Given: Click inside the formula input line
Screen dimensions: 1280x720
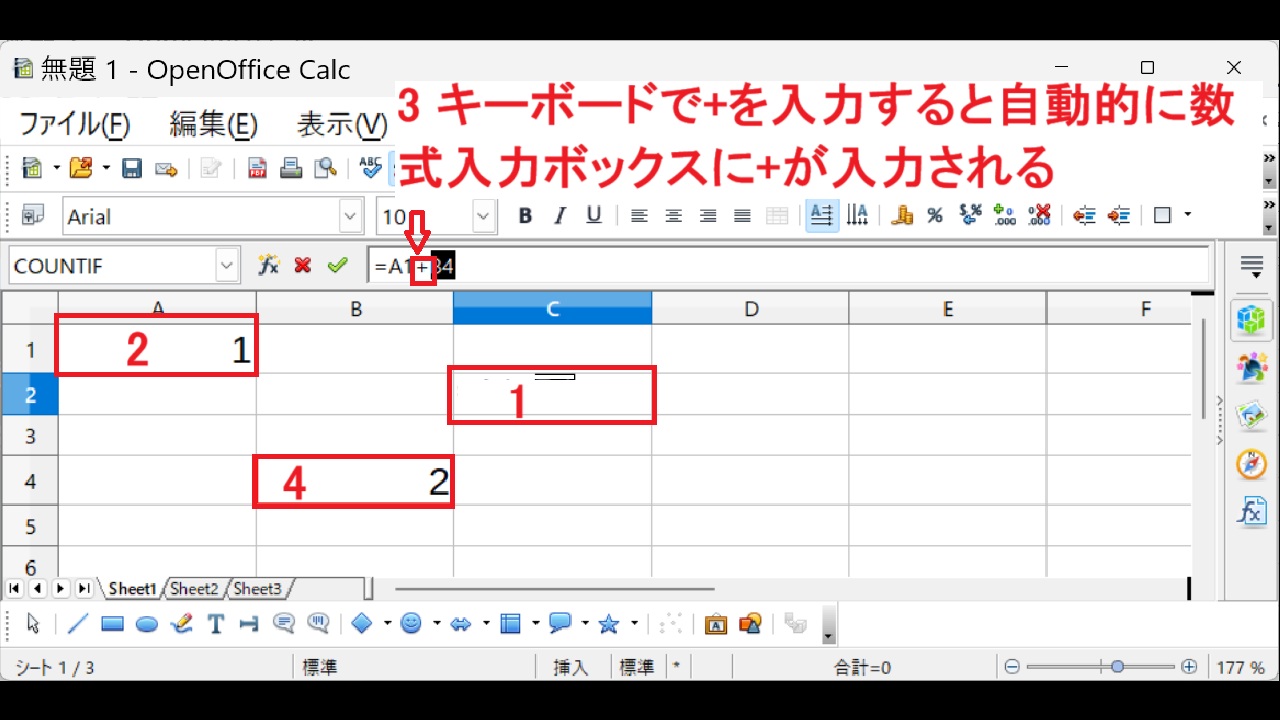Looking at the screenshot, I should (x=700, y=265).
